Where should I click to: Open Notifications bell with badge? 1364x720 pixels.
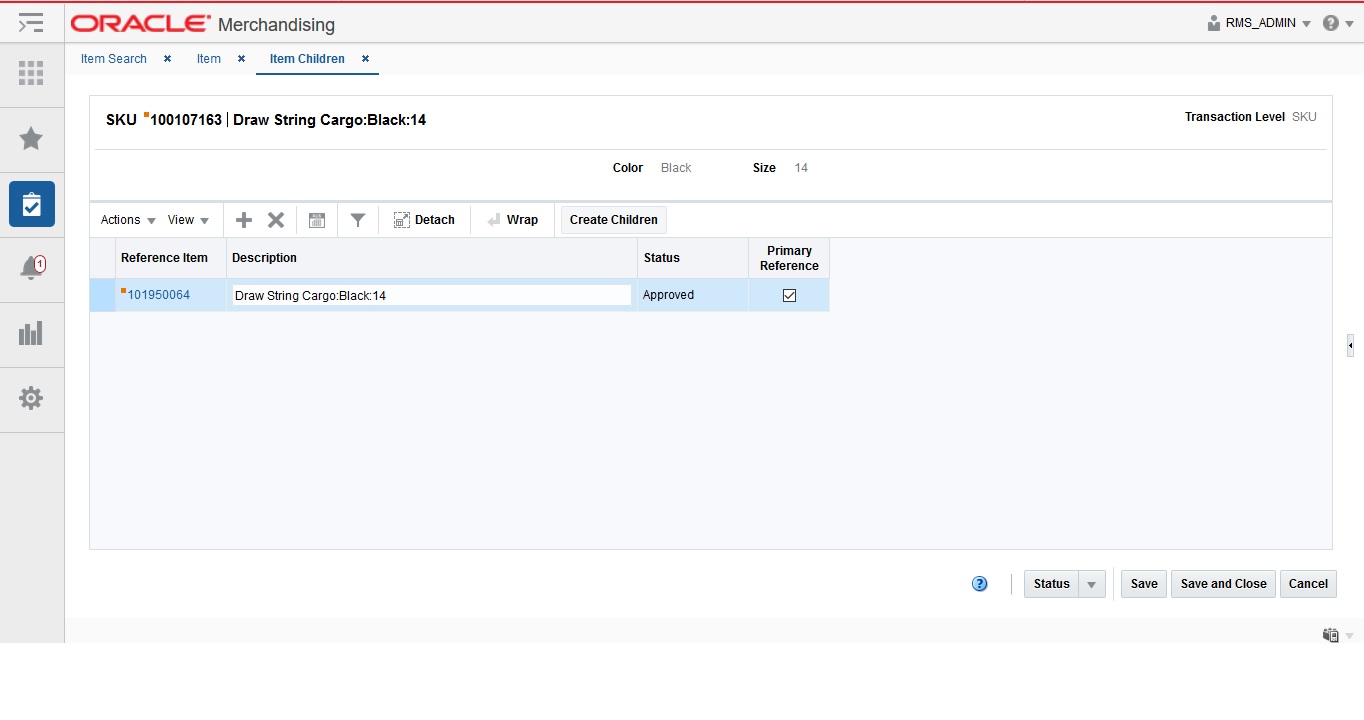coord(32,268)
